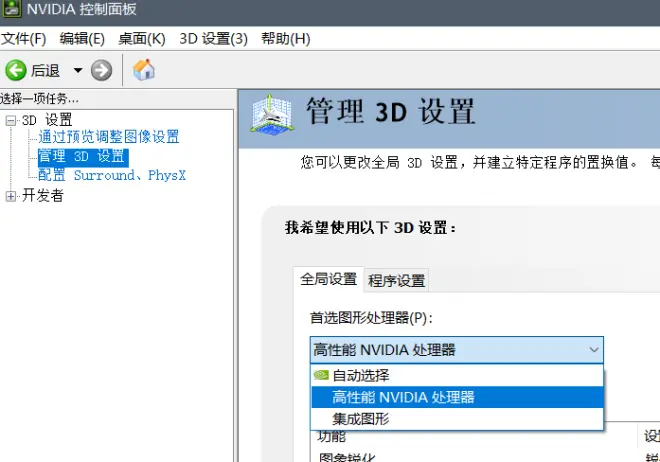Switch to the 全局设置 tab
The image size is (660, 462).
coord(329,279)
